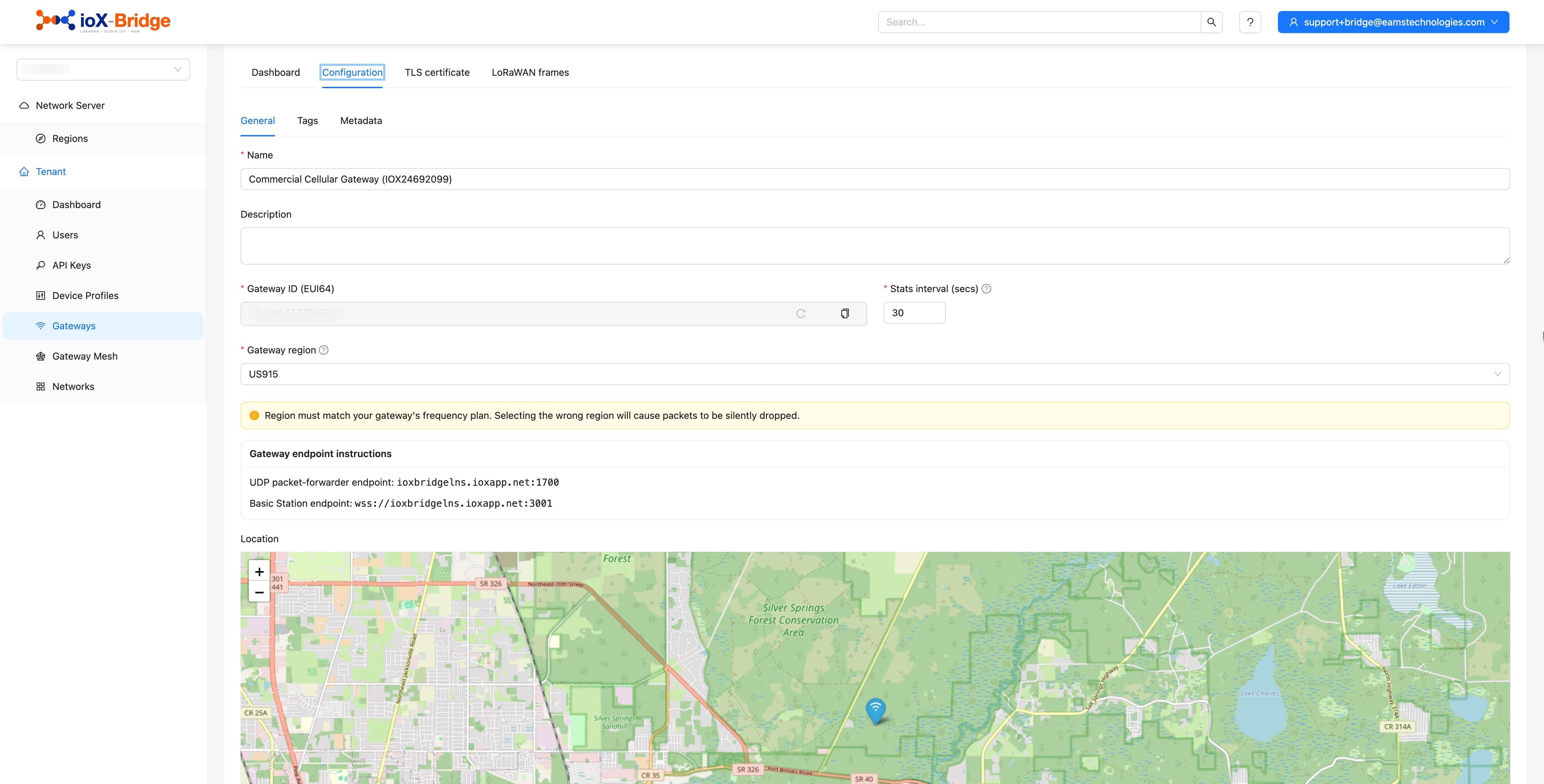Select Gateways in sidebar
1544x784 pixels.
coord(103,326)
